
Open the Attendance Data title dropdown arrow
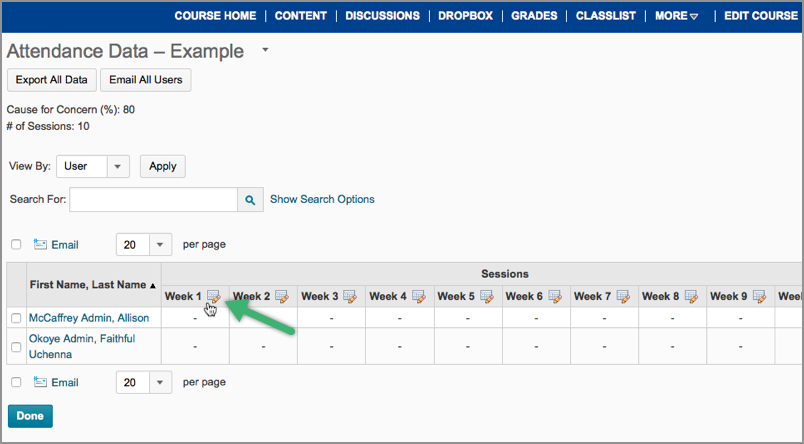tap(265, 49)
